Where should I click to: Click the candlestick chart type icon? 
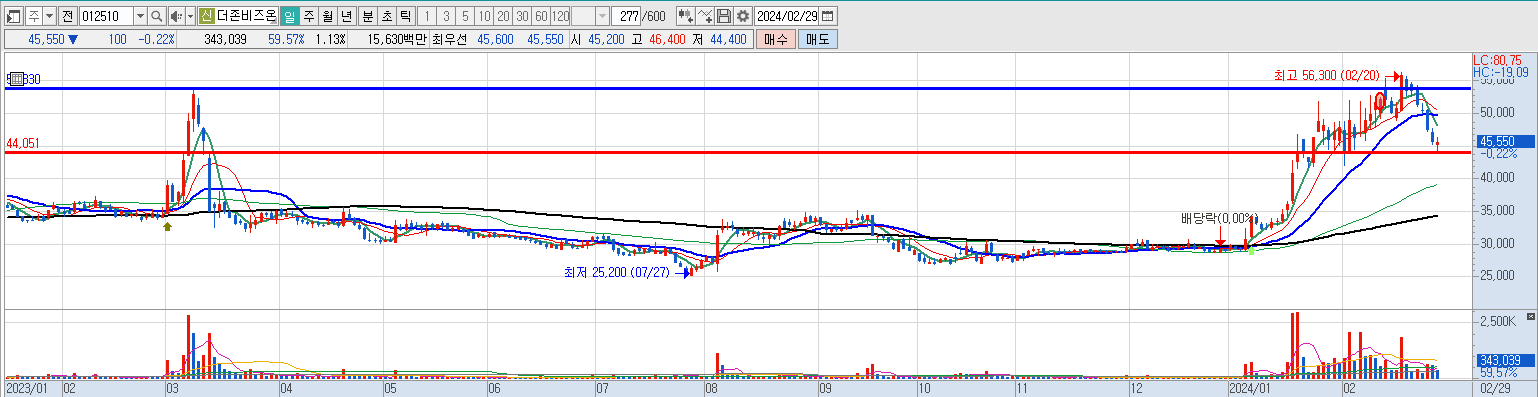point(686,16)
